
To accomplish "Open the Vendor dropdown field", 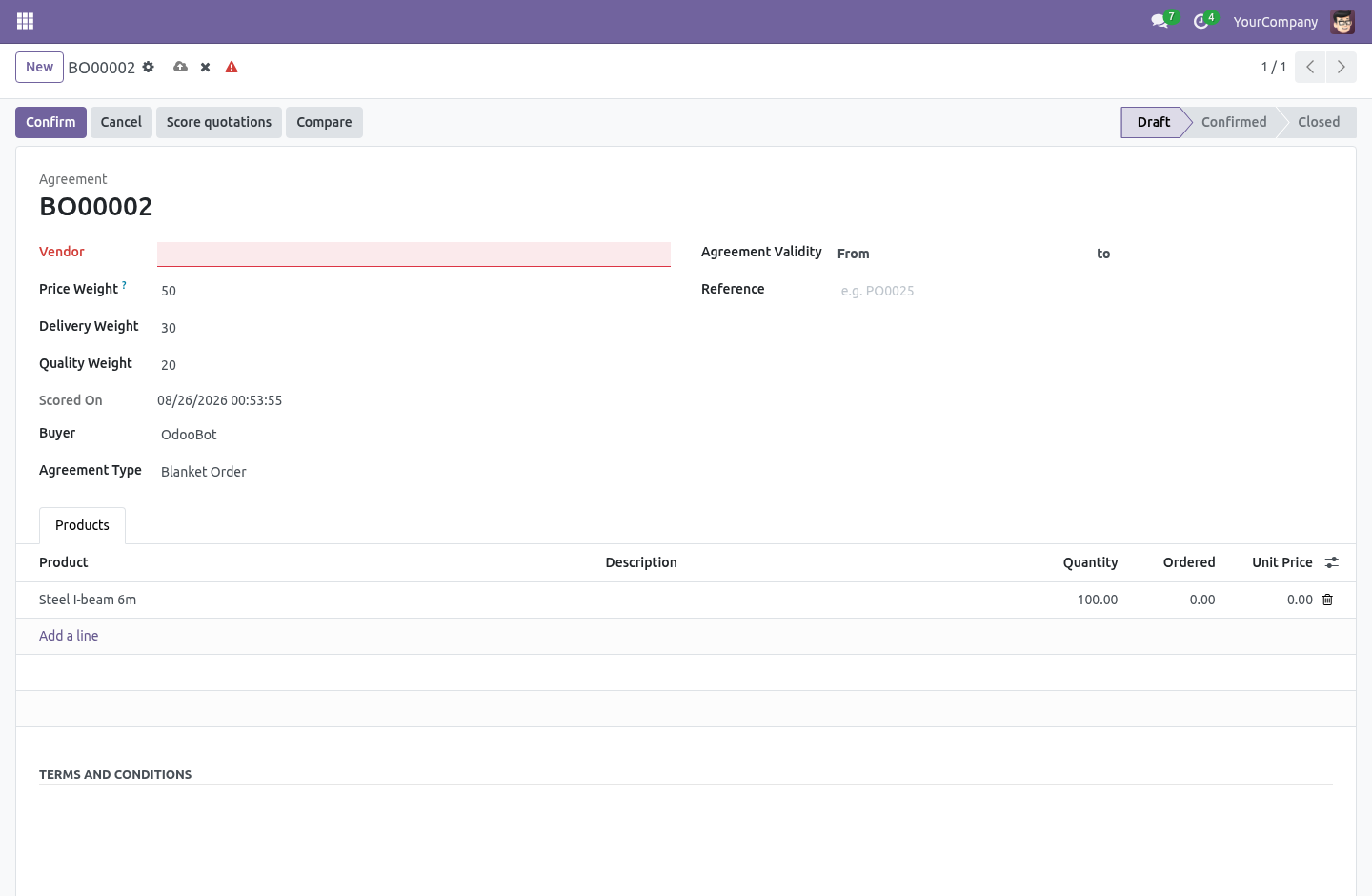I will tap(414, 254).
